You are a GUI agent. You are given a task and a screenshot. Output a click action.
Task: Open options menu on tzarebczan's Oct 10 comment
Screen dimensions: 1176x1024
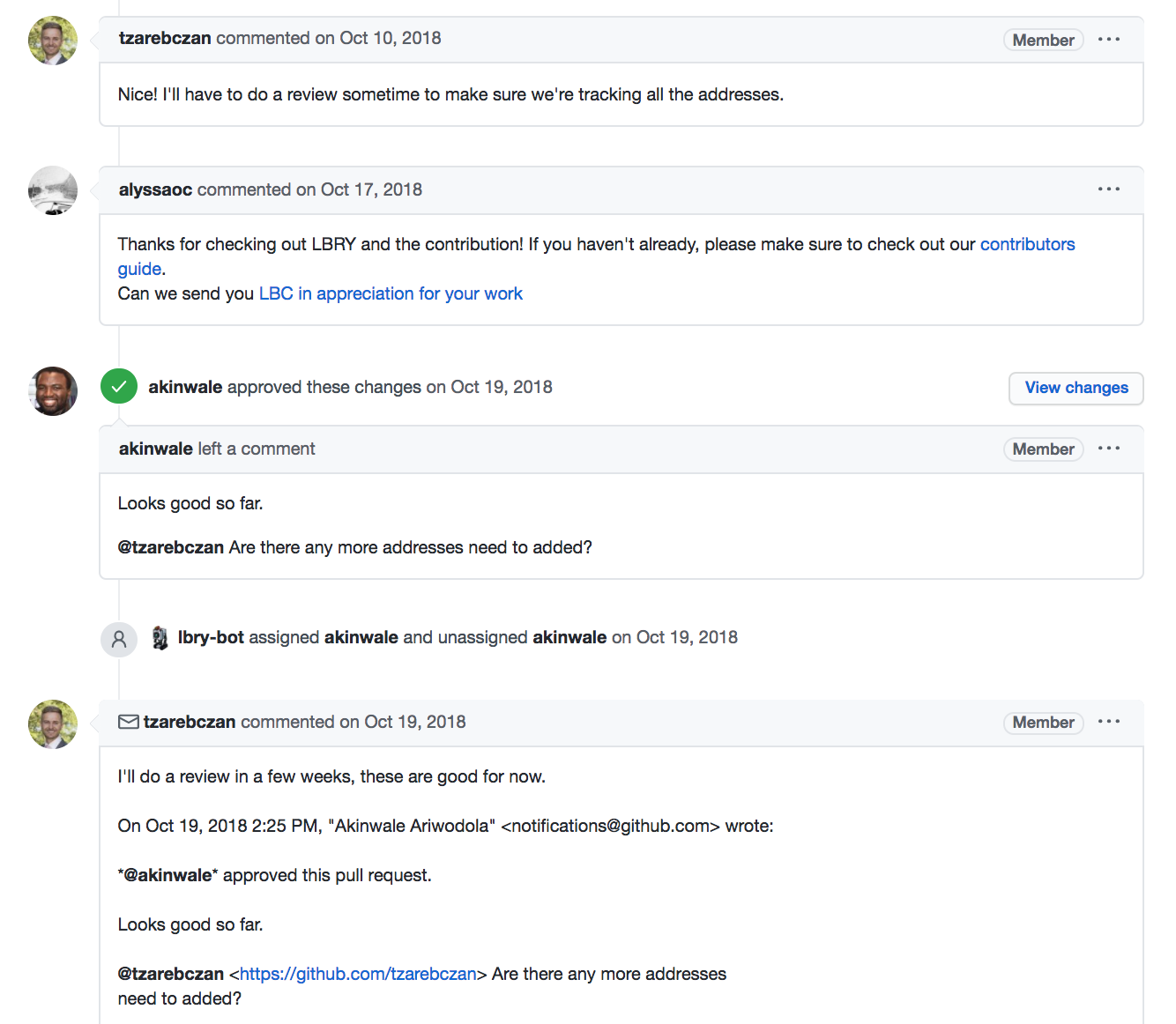[x=1109, y=40]
